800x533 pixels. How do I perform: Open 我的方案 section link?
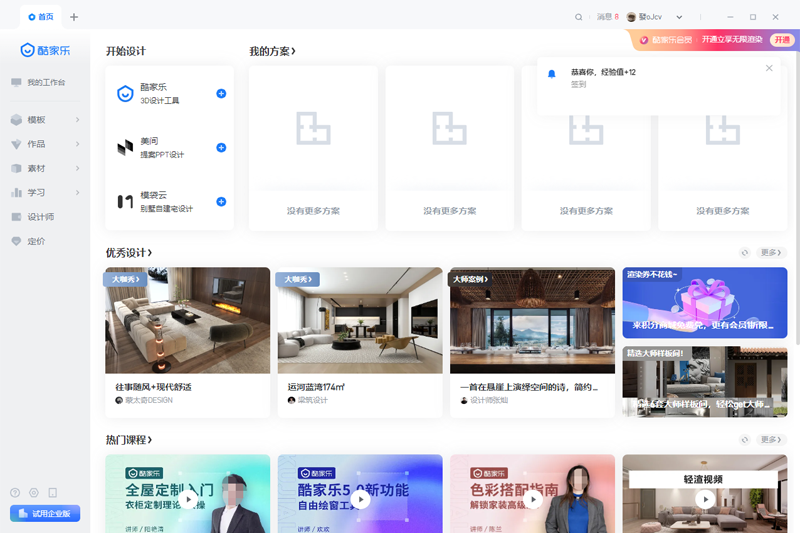(x=272, y=51)
